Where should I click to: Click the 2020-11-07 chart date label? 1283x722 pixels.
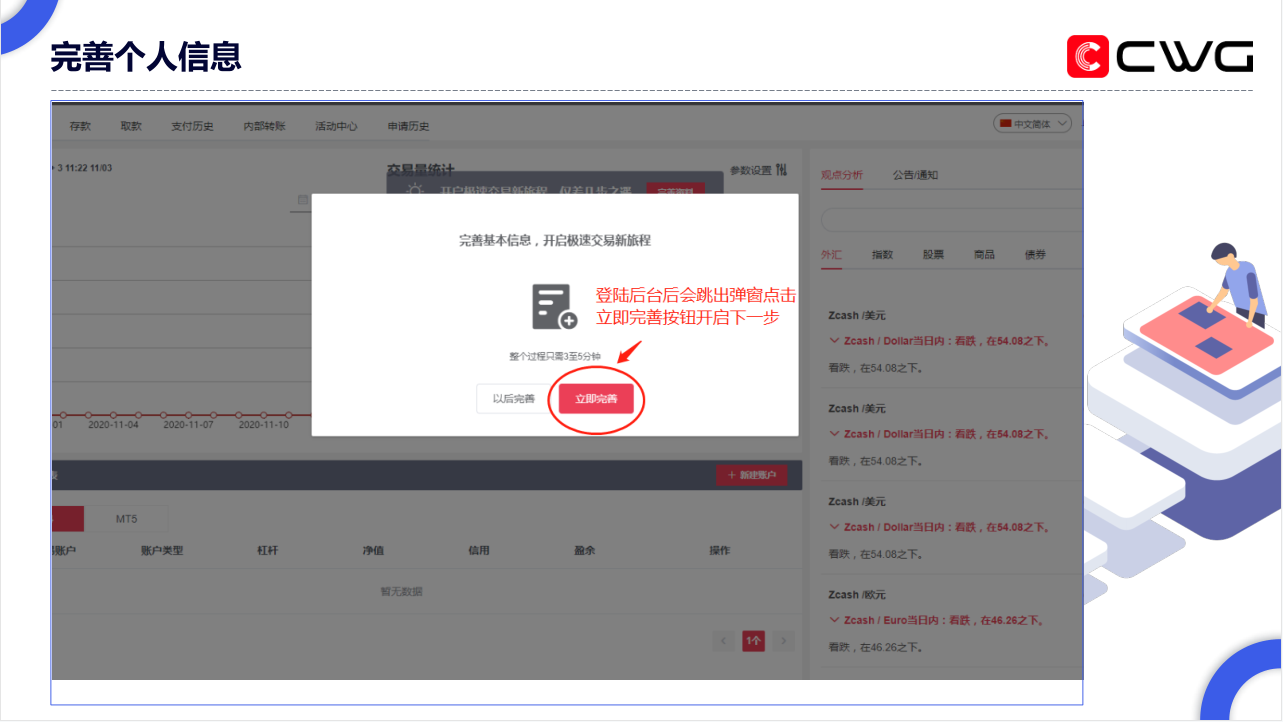pos(188,425)
